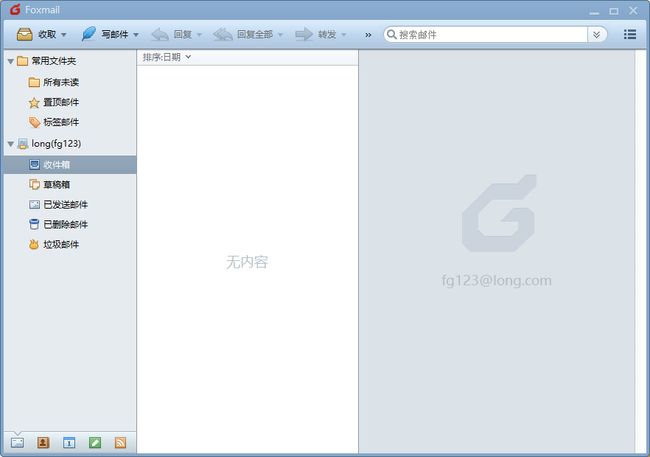Screen dimensions: 650x457
Task: Click the 写邮件 compose feather icon
Action: [x=88, y=34]
